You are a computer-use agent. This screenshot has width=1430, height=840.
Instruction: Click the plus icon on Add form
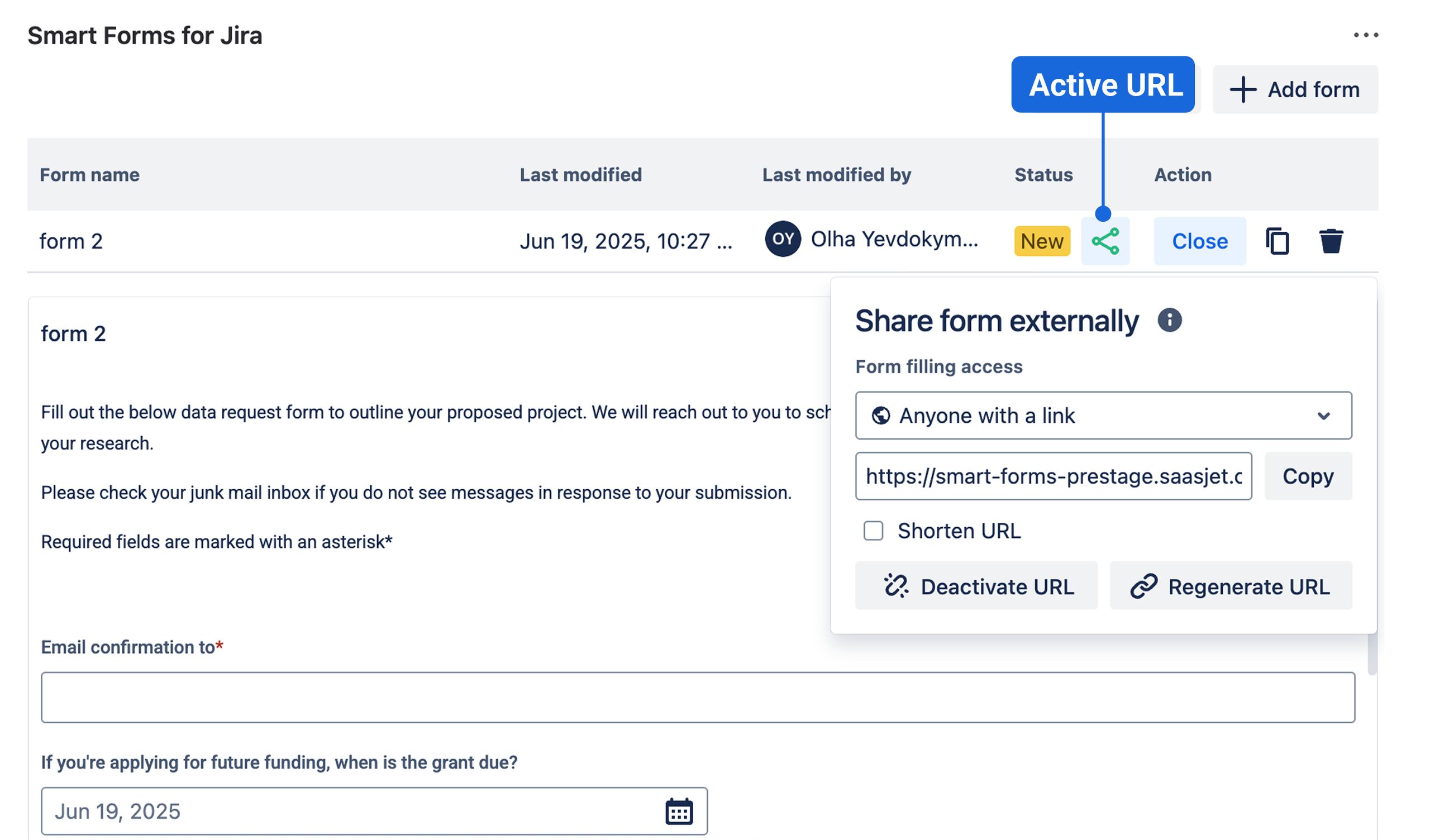(x=1244, y=89)
